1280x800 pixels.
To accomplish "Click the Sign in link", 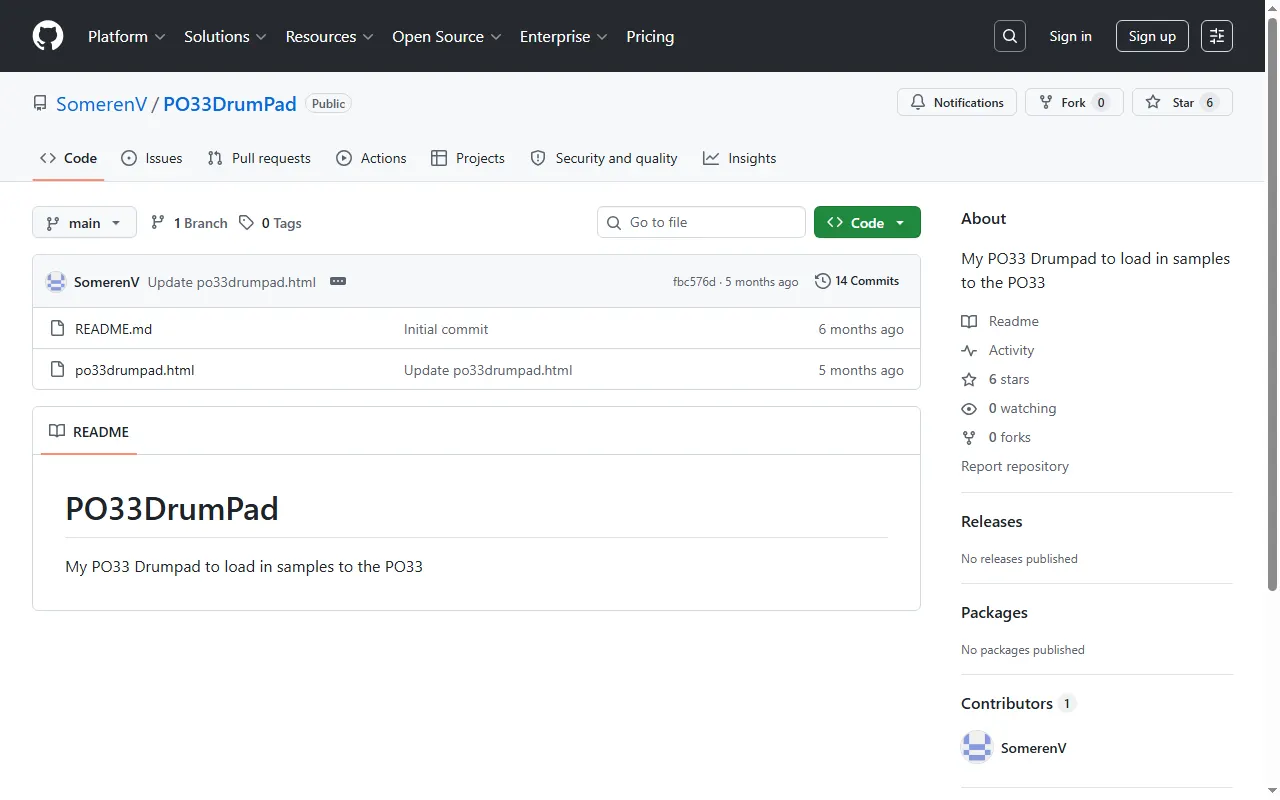I will [1070, 36].
